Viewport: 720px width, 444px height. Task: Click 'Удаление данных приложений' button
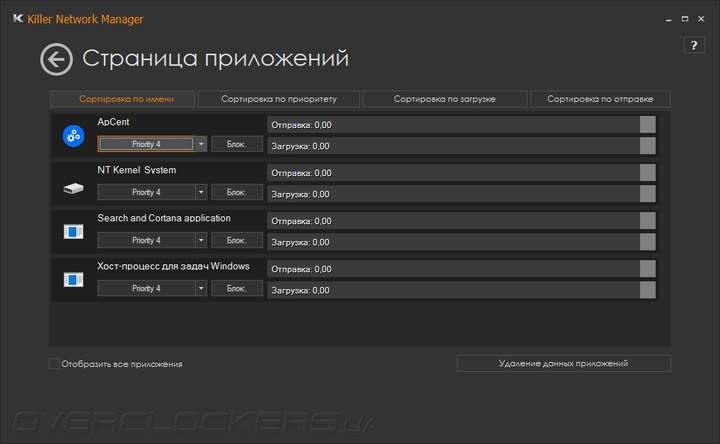pyautogui.click(x=563, y=363)
